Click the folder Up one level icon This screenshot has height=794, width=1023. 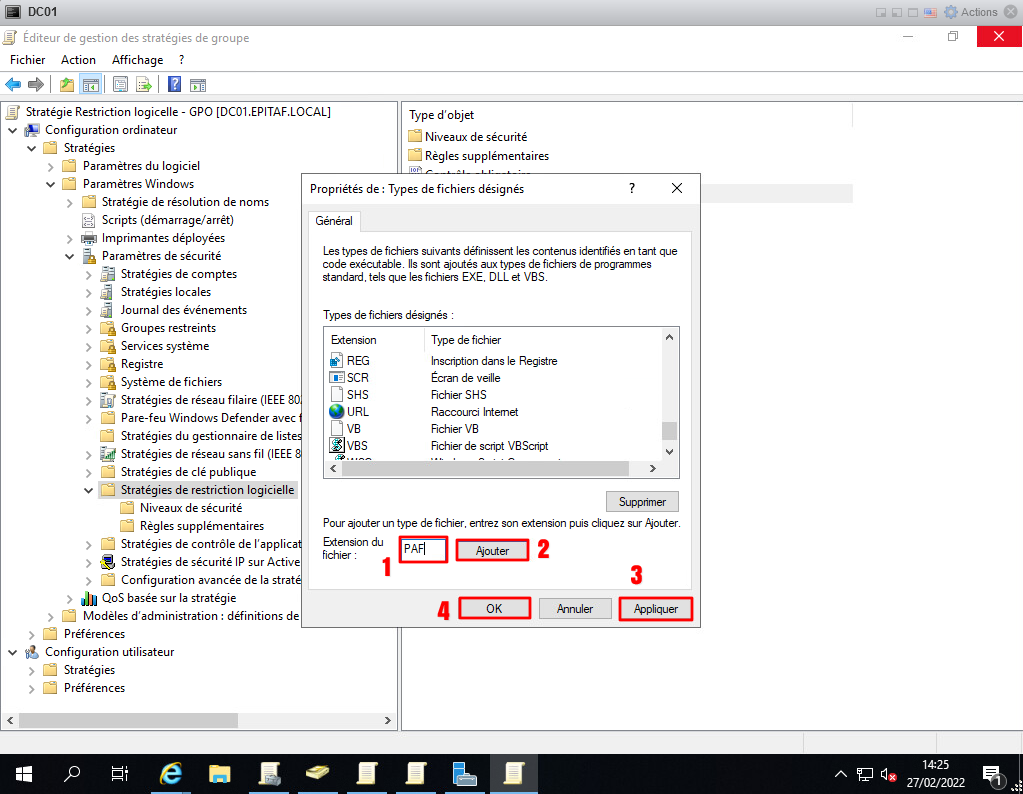[x=67, y=84]
